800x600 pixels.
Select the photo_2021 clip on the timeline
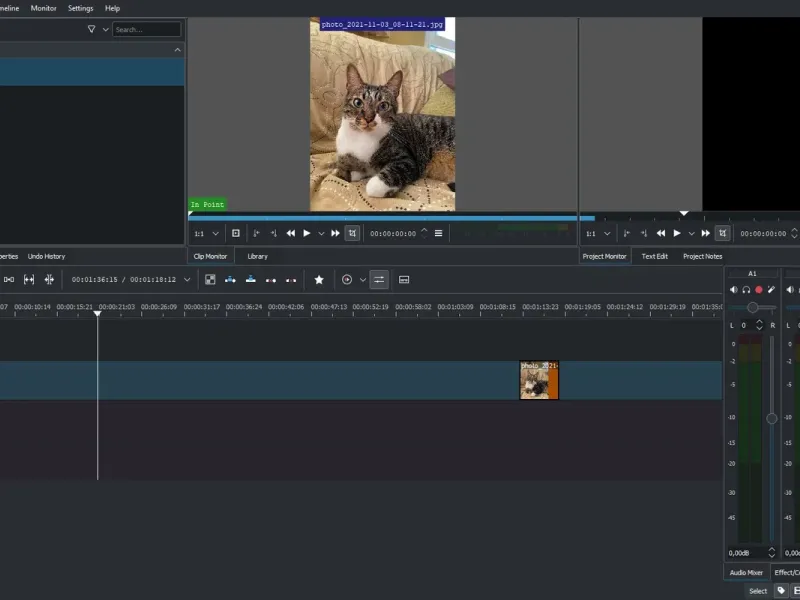[x=539, y=379]
